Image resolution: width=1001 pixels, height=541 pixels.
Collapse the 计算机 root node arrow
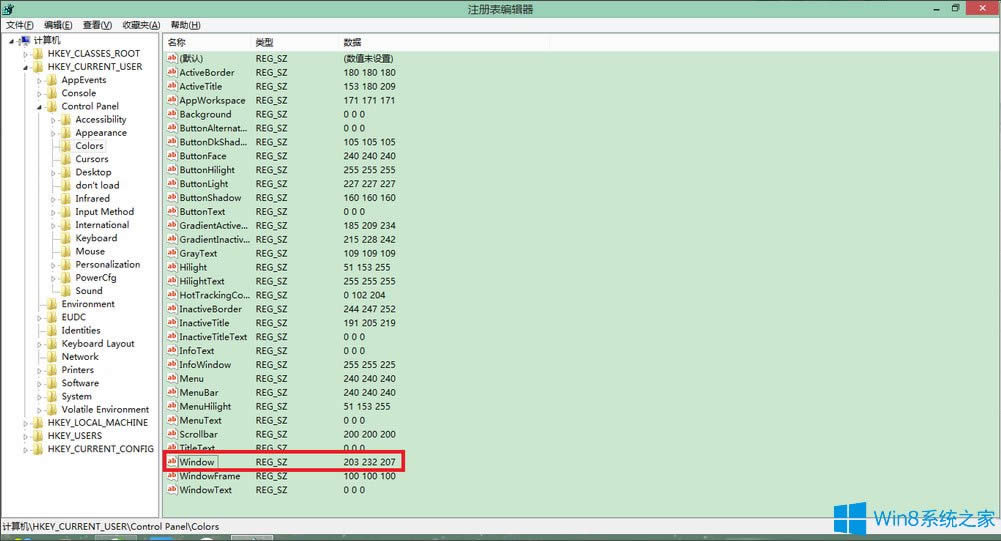point(11,41)
